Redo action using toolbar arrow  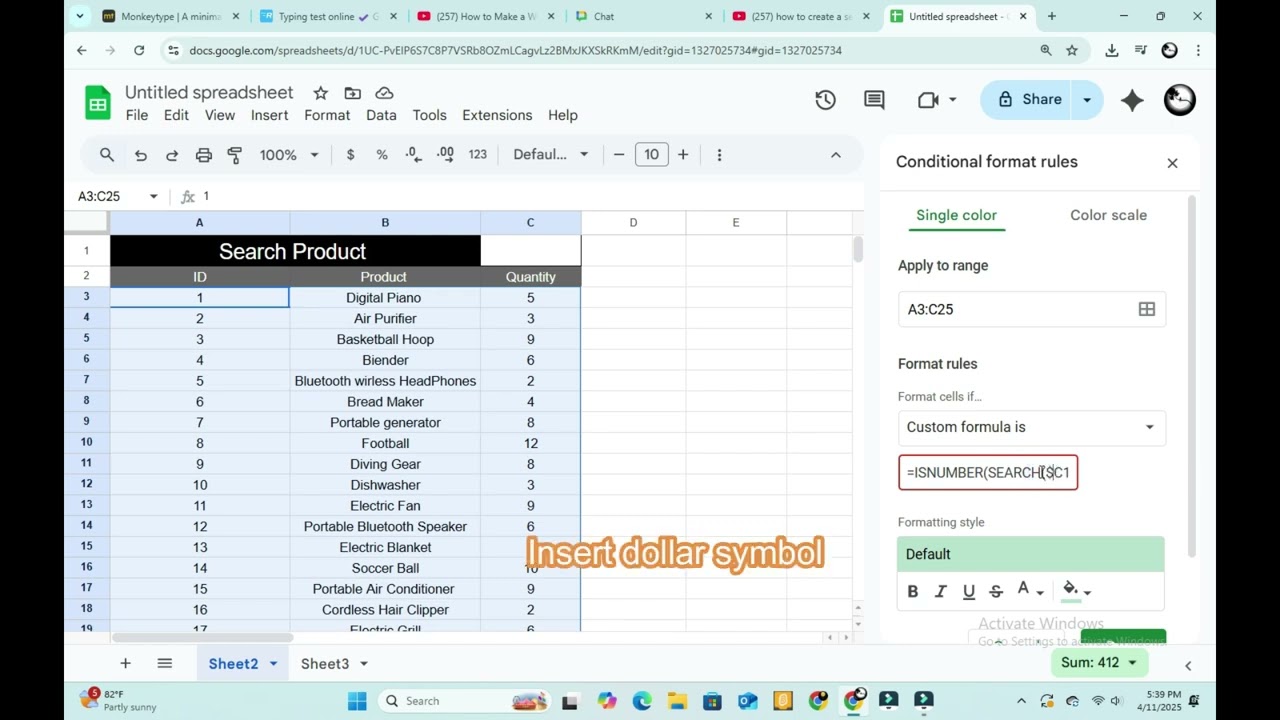click(x=172, y=155)
